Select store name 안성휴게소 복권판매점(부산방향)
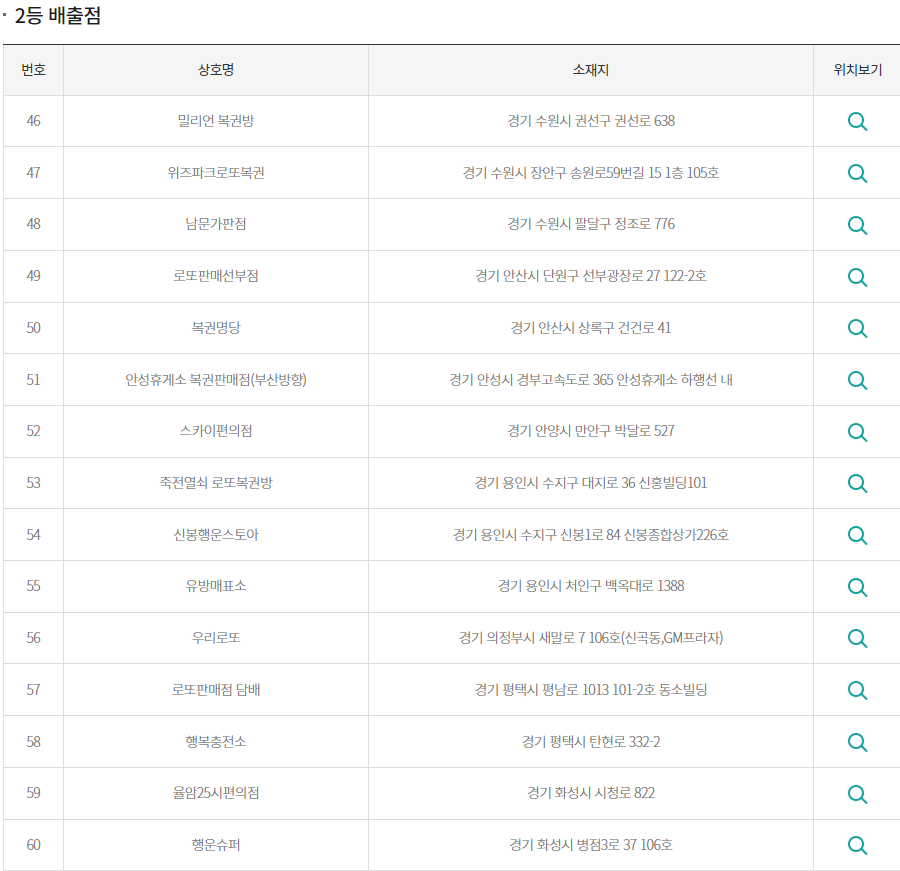The width and height of the screenshot is (900, 871). pyautogui.click(x=216, y=380)
